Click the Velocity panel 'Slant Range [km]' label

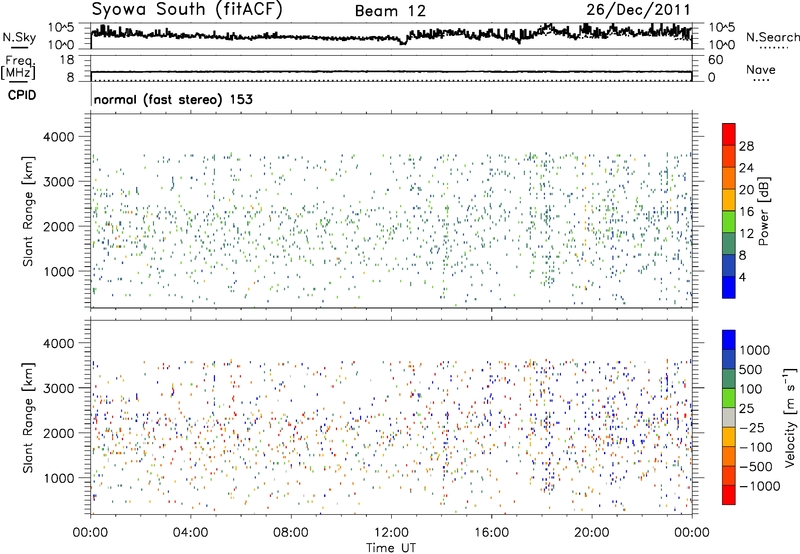(28, 418)
